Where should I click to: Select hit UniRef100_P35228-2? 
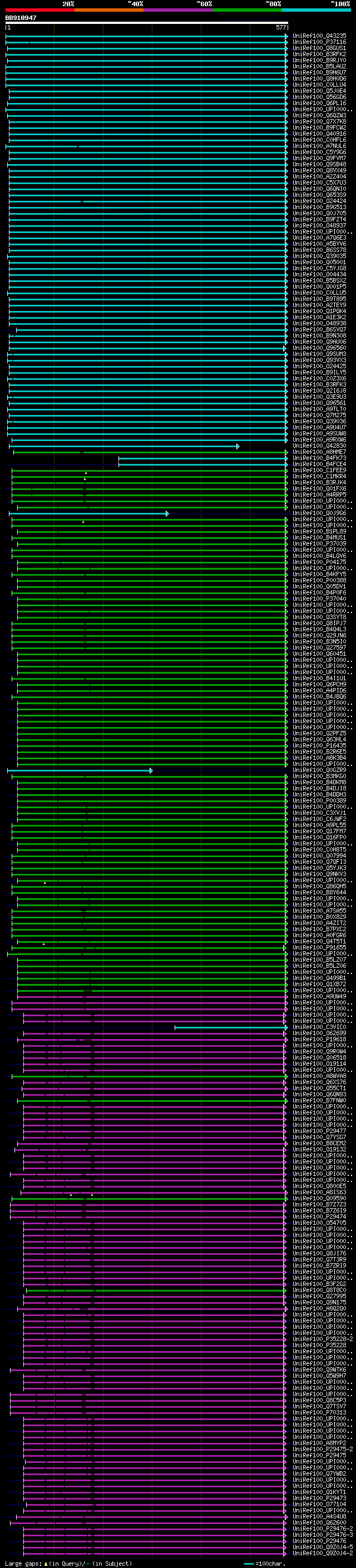pos(323,1340)
